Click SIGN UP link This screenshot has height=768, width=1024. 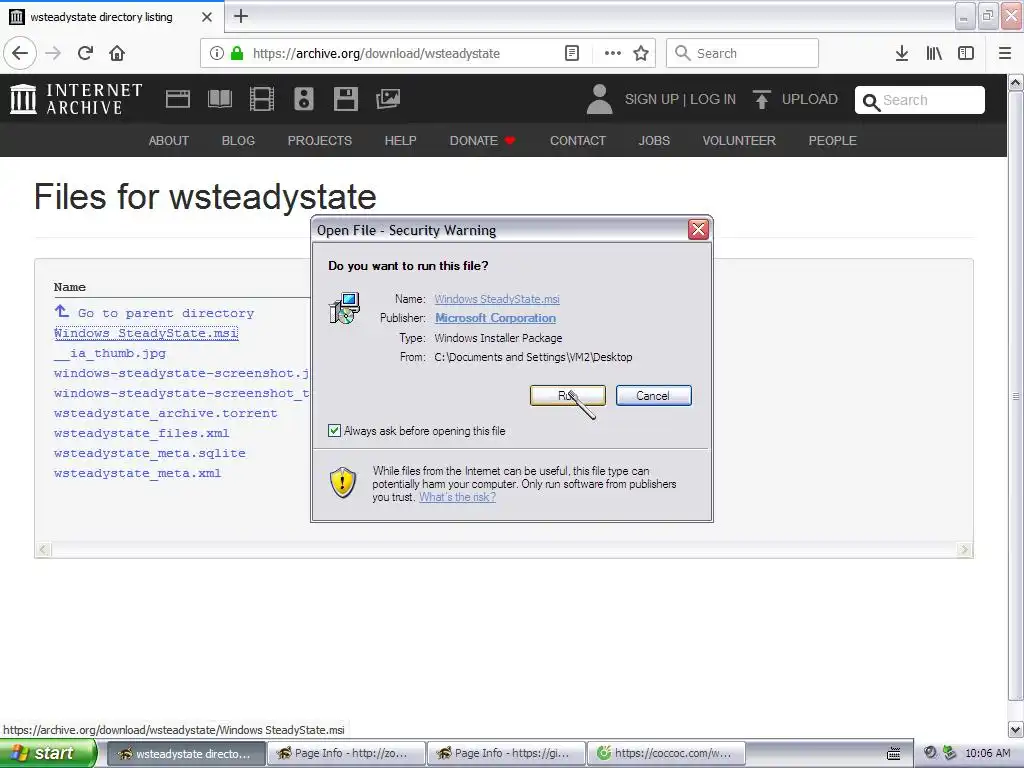(652, 99)
